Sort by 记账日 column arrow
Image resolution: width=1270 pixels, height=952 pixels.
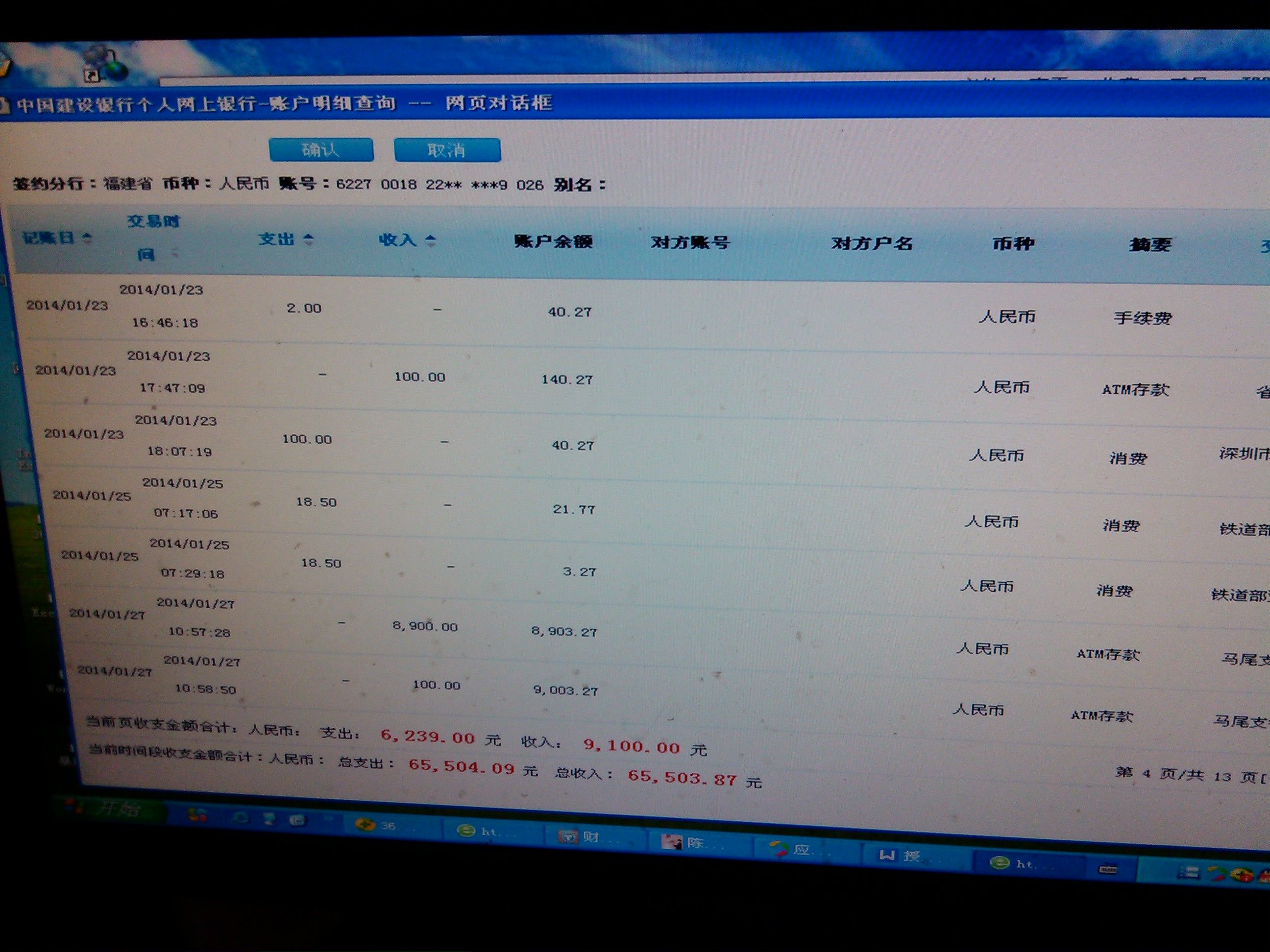click(x=87, y=238)
